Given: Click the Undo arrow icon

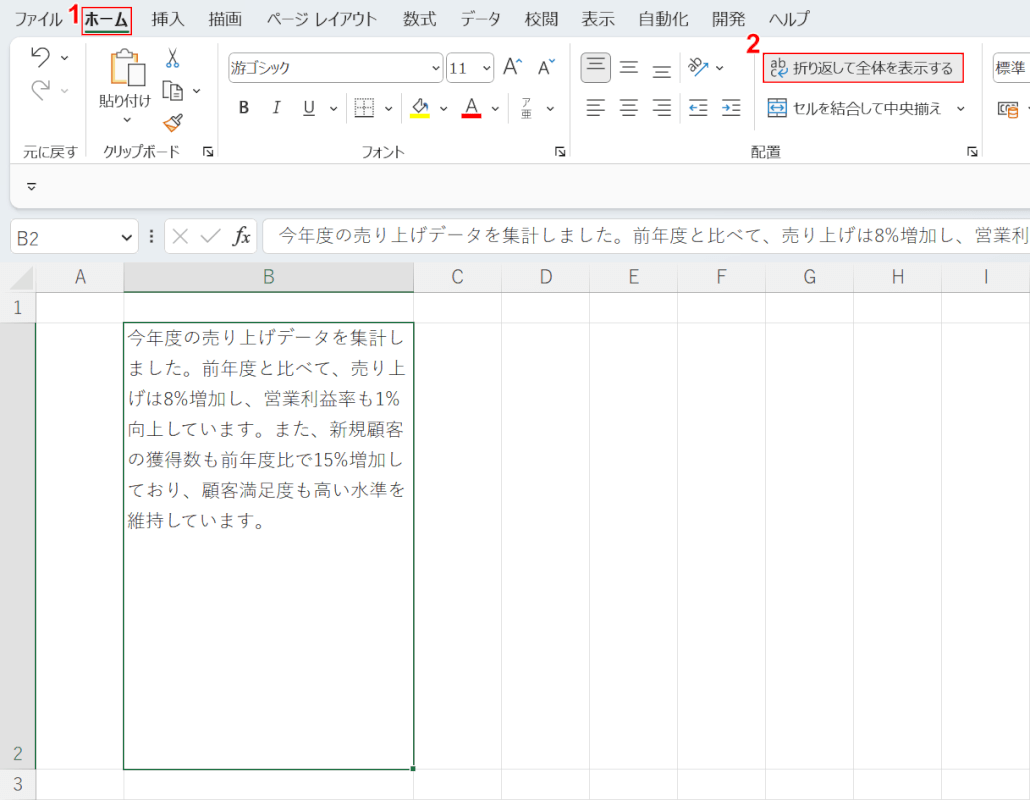Looking at the screenshot, I should pos(40,56).
